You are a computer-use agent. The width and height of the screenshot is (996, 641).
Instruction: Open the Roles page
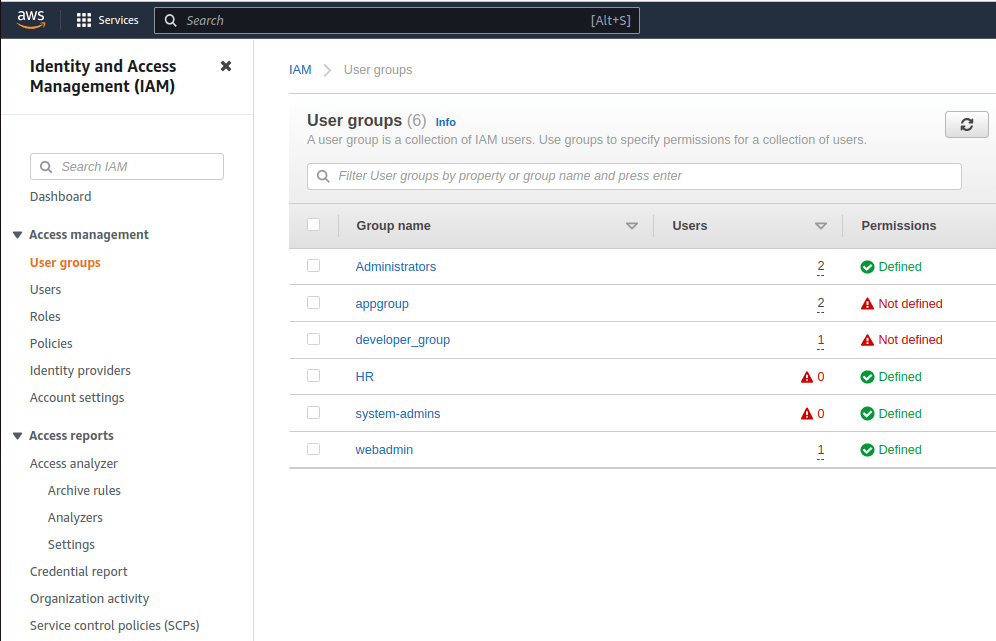(45, 316)
